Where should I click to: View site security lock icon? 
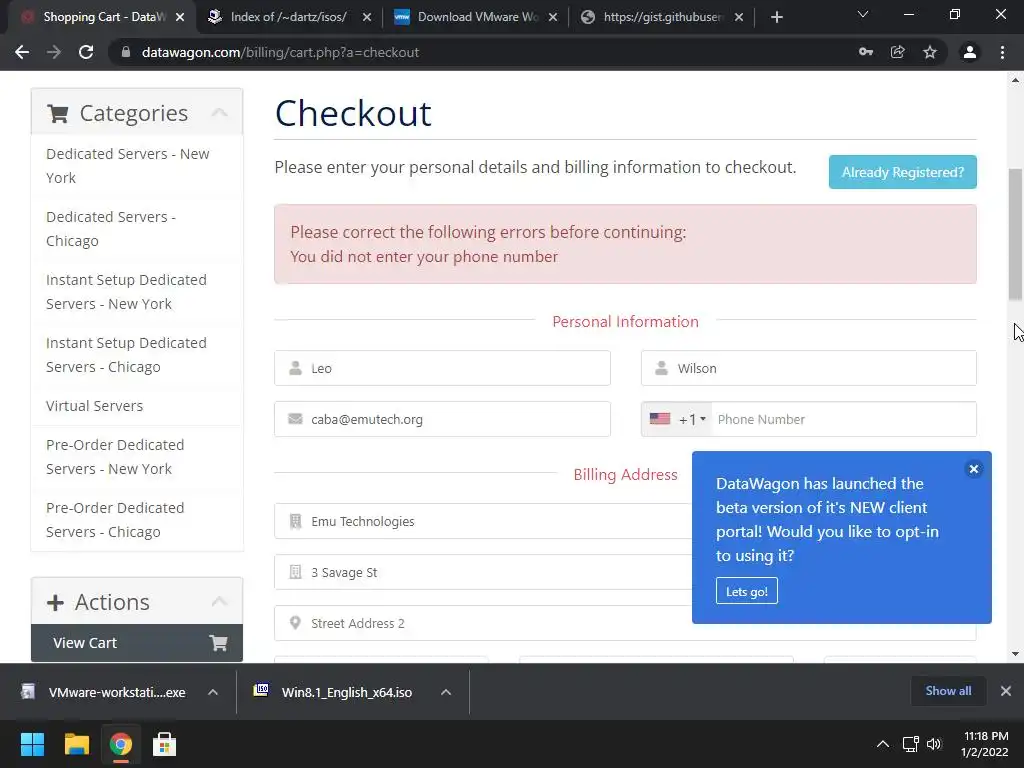[x=126, y=52]
